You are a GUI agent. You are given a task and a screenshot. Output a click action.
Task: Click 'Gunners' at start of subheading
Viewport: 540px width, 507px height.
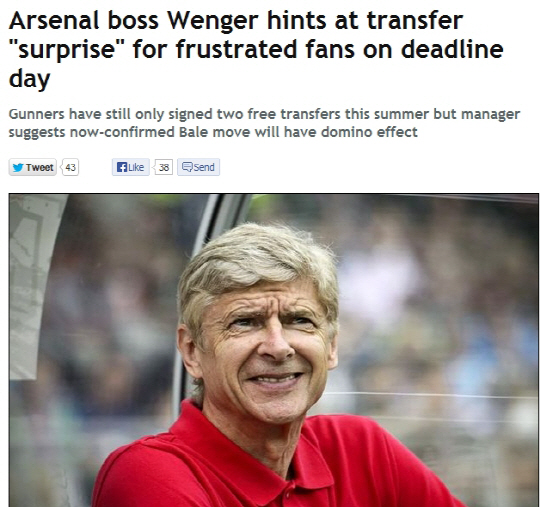pos(37,114)
